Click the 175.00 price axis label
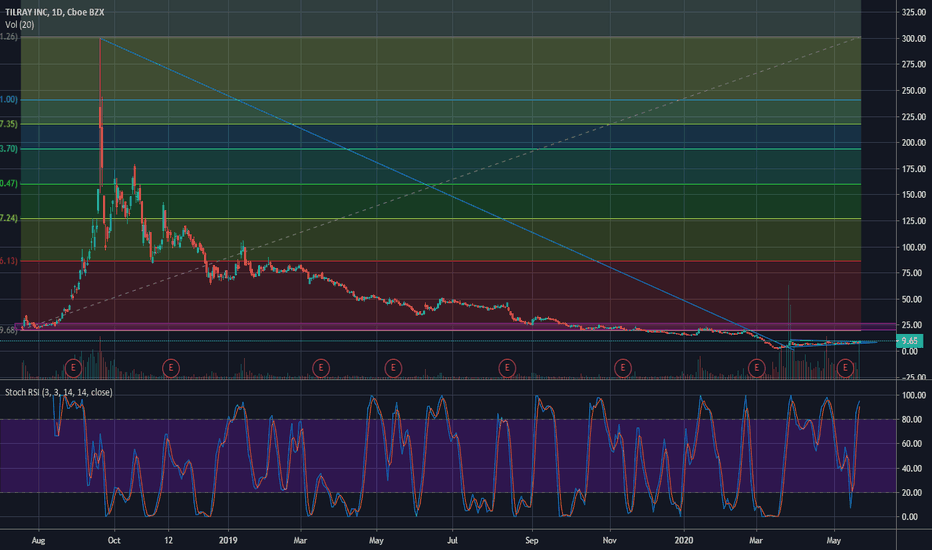932x550 pixels. coord(914,169)
